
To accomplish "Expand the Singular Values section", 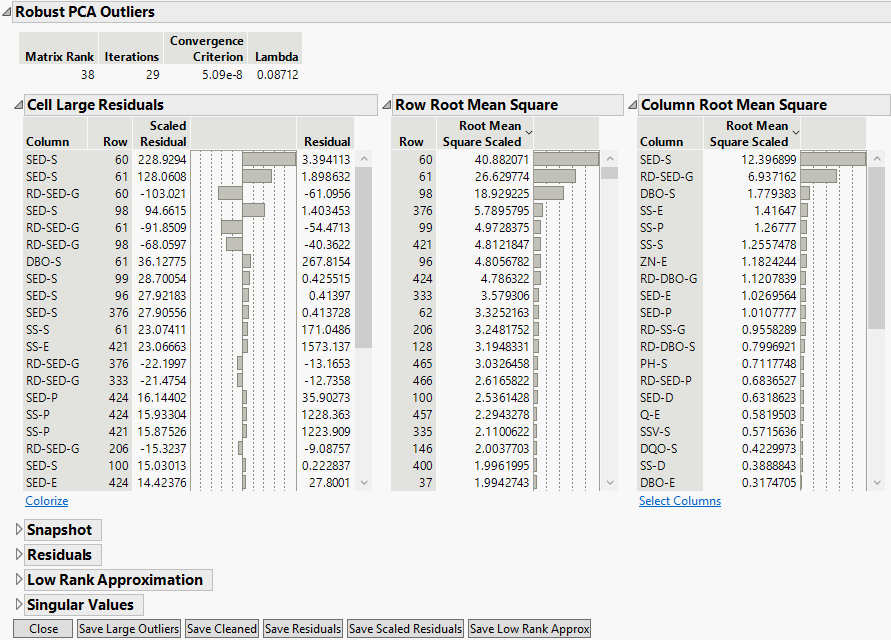I will click(19, 604).
